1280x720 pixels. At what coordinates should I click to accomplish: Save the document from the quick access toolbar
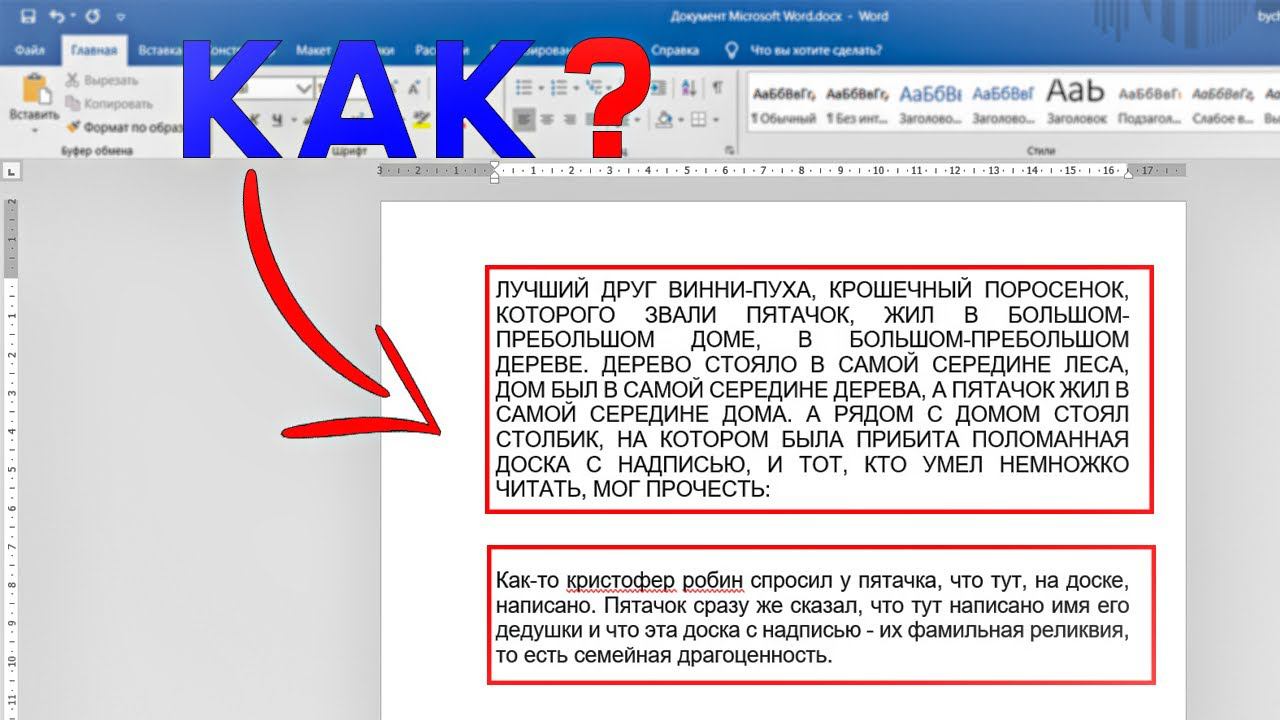27,17
